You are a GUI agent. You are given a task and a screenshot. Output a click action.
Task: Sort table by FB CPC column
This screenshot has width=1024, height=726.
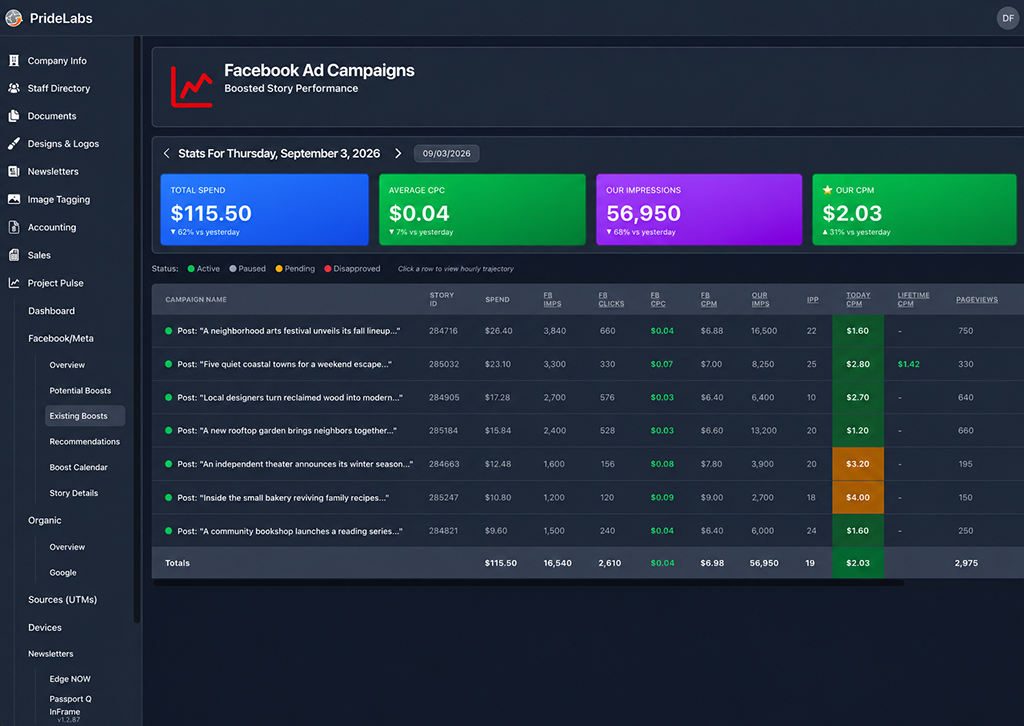(658, 299)
